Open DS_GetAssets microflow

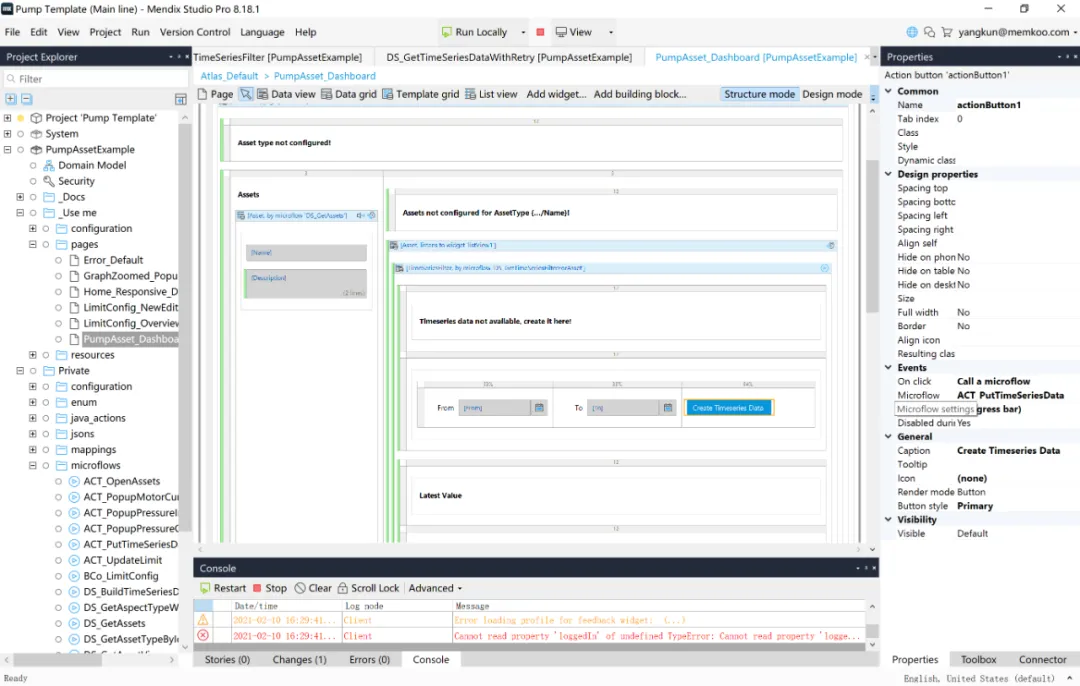tap(114, 623)
